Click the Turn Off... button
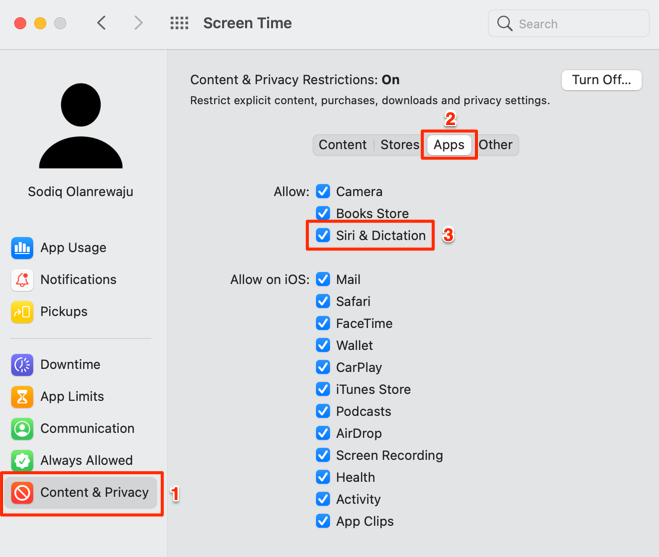Image resolution: width=659 pixels, height=557 pixels. click(601, 80)
